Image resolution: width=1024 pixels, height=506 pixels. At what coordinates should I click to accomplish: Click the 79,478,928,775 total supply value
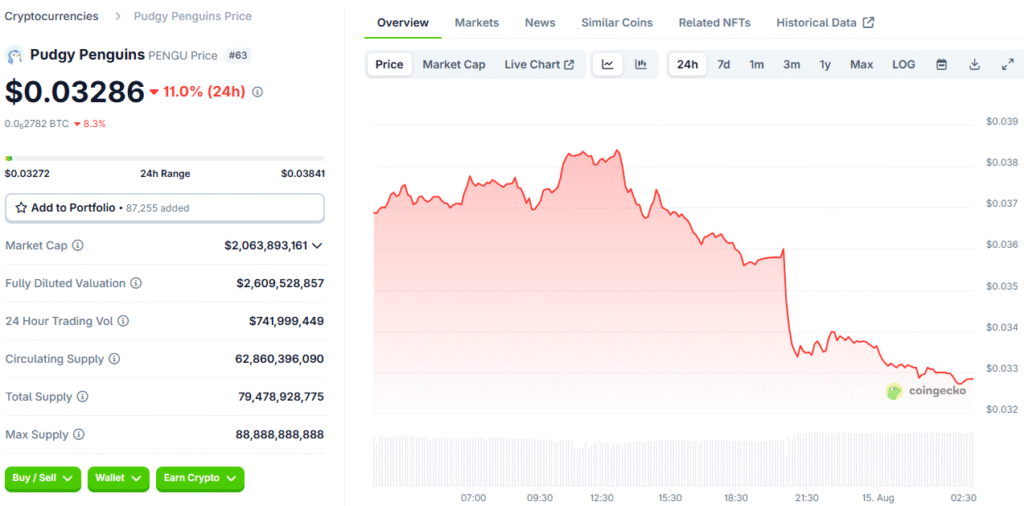[x=281, y=396]
